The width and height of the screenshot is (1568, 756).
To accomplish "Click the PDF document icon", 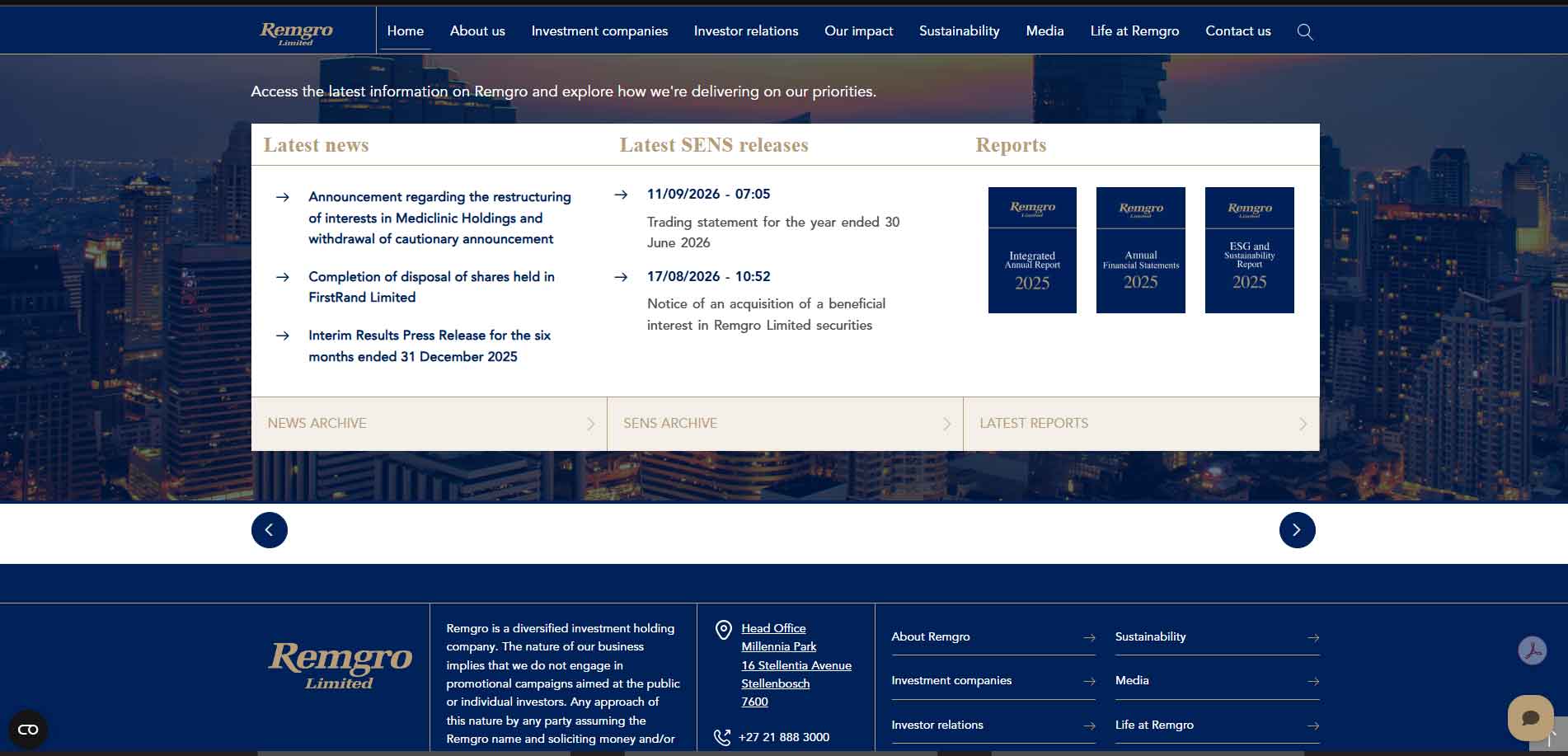I will [1533, 650].
